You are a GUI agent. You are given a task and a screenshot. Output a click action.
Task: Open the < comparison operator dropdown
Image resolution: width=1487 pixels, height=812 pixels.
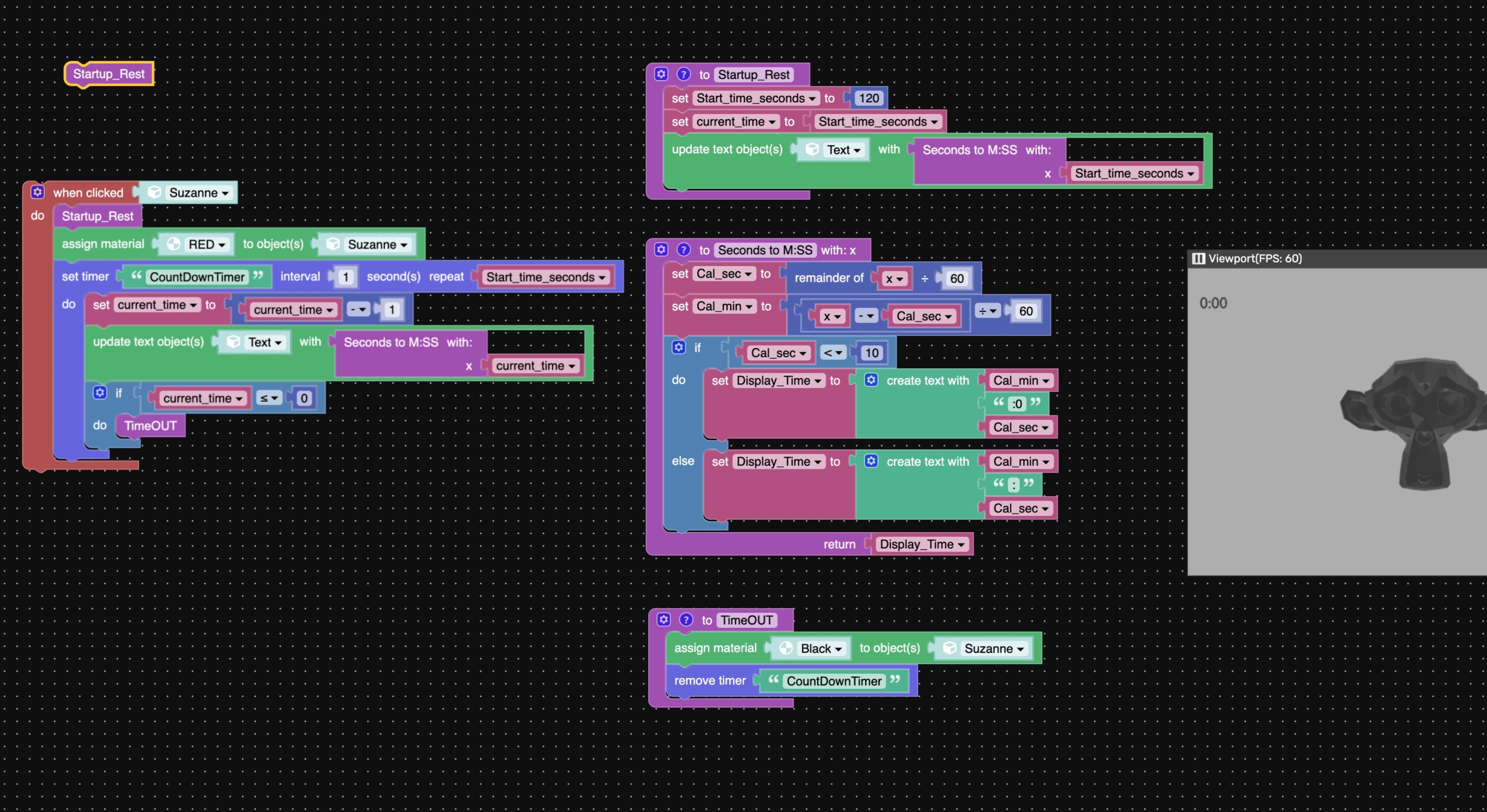click(832, 353)
